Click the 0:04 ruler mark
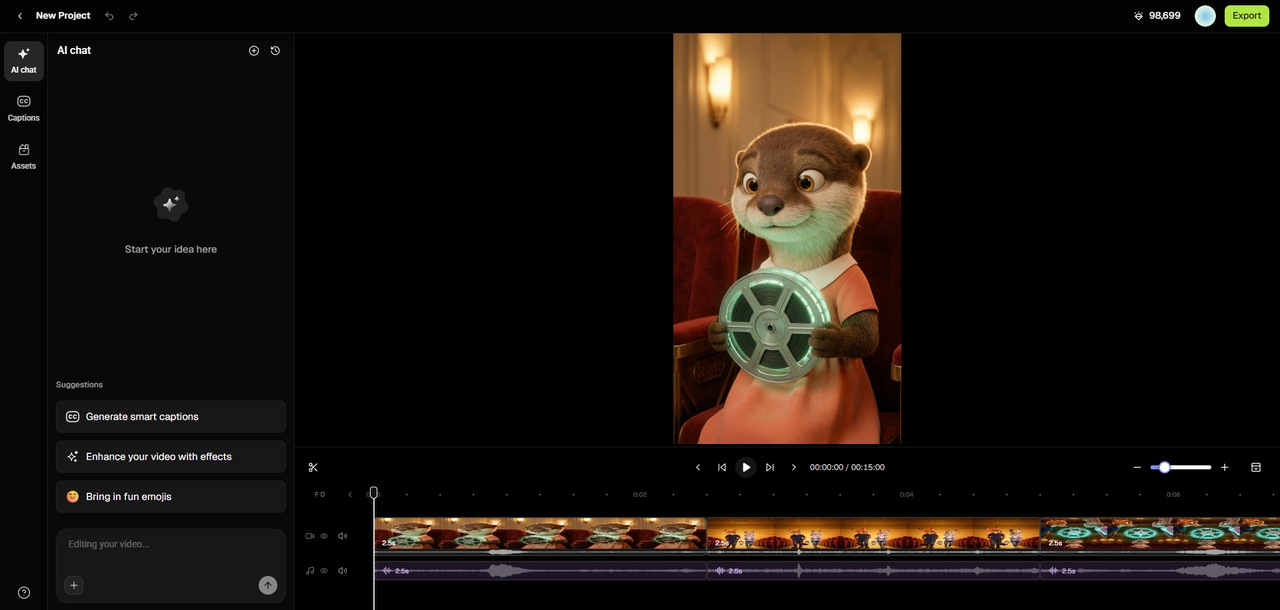 (906, 494)
